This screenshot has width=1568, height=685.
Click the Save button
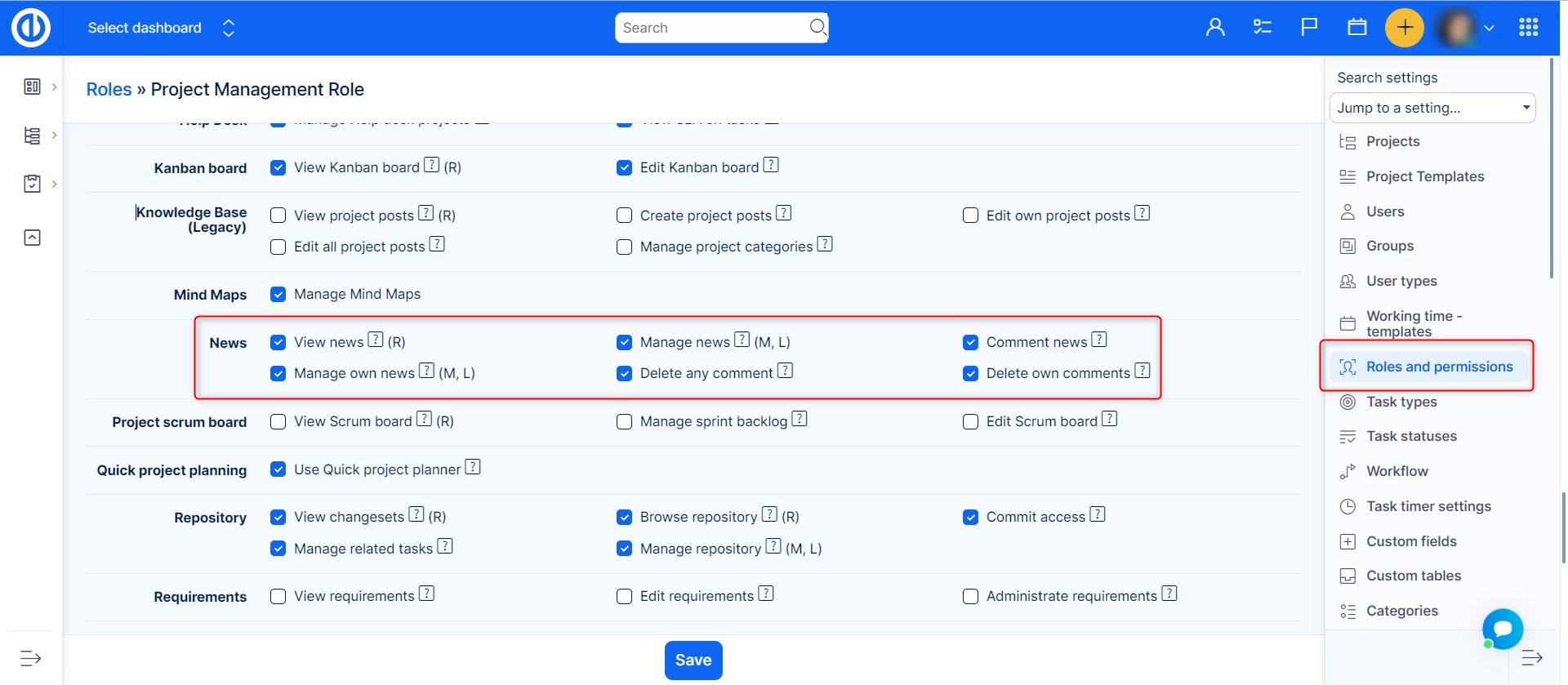[693, 660]
